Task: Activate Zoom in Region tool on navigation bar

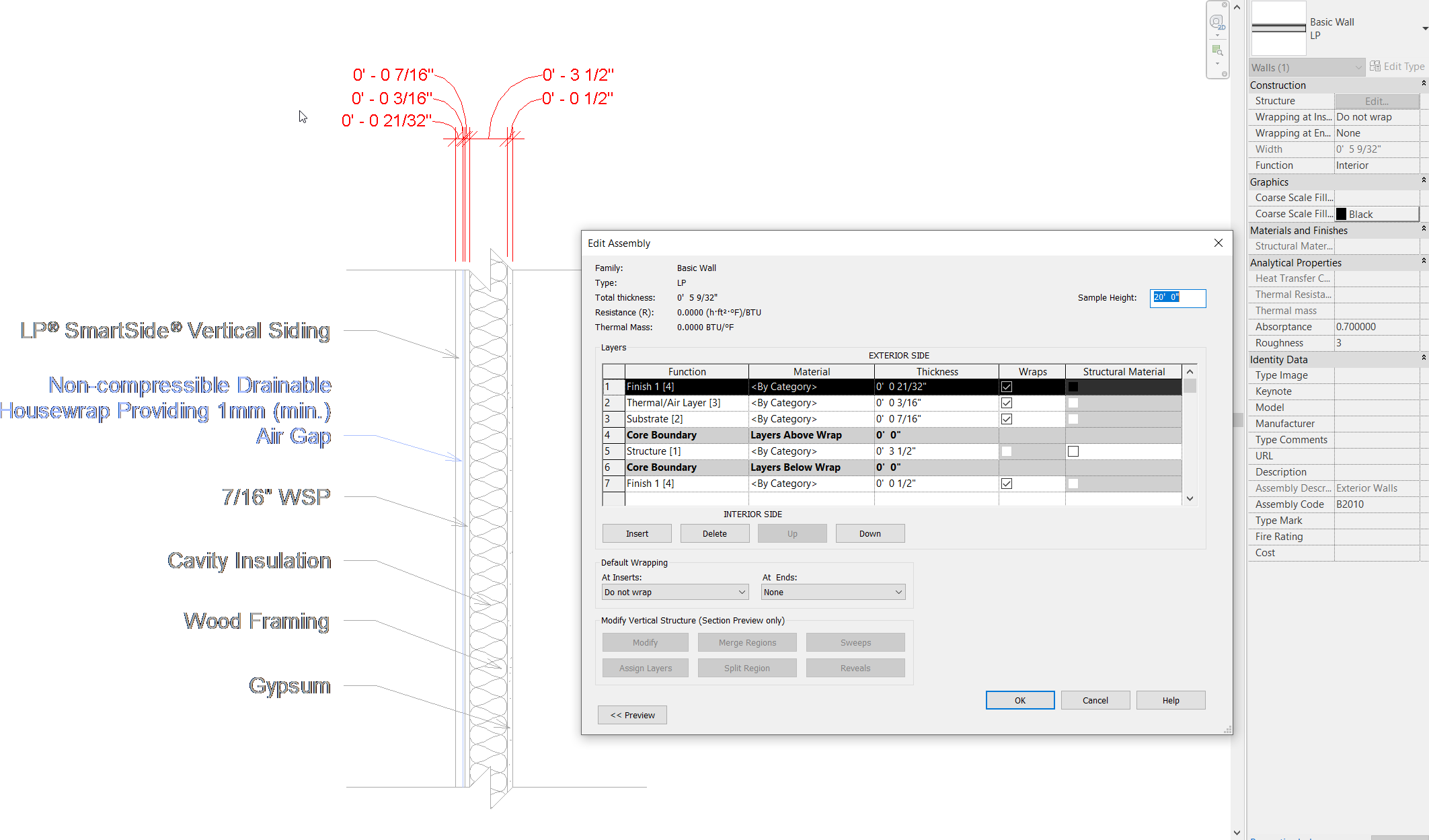Action: (1217, 50)
